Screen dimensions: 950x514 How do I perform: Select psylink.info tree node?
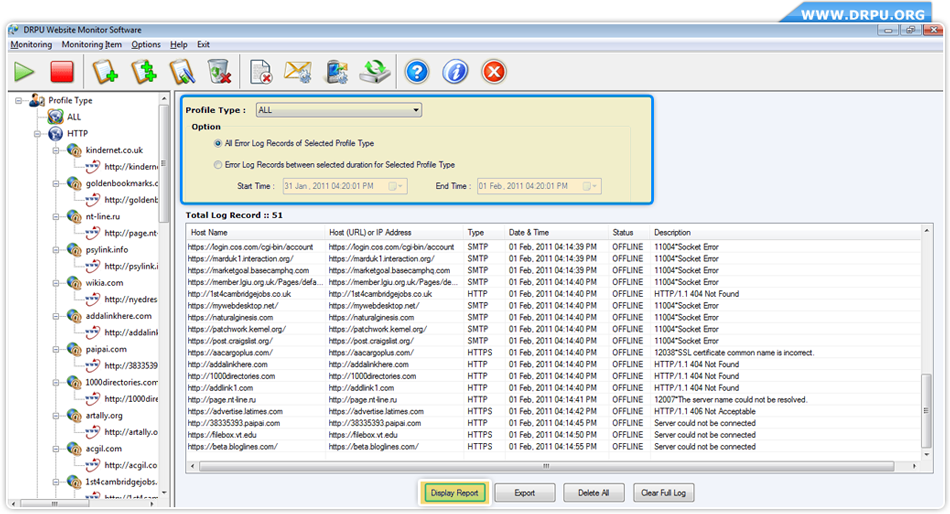(x=107, y=250)
